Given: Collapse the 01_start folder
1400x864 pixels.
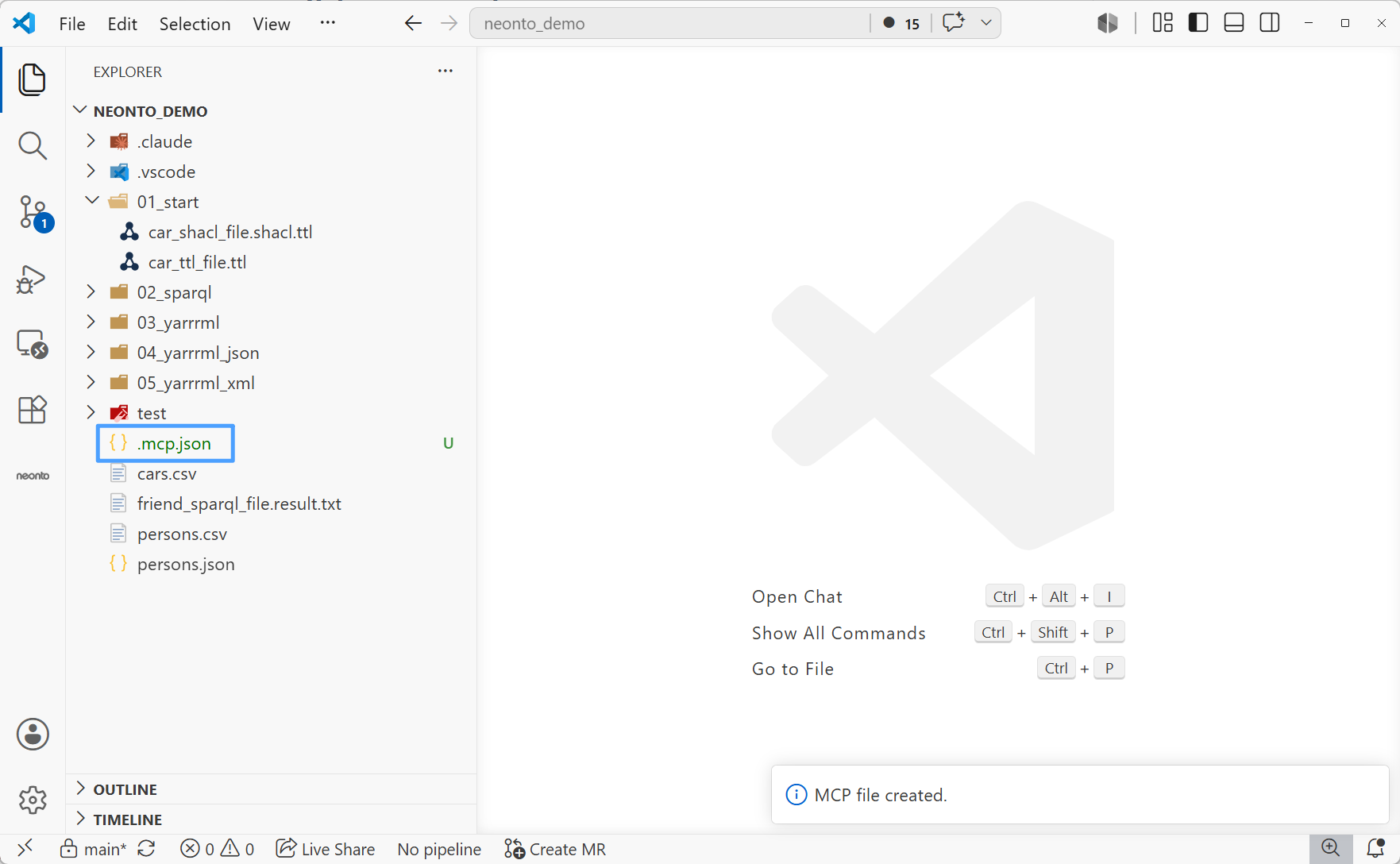Looking at the screenshot, I should pos(92,201).
